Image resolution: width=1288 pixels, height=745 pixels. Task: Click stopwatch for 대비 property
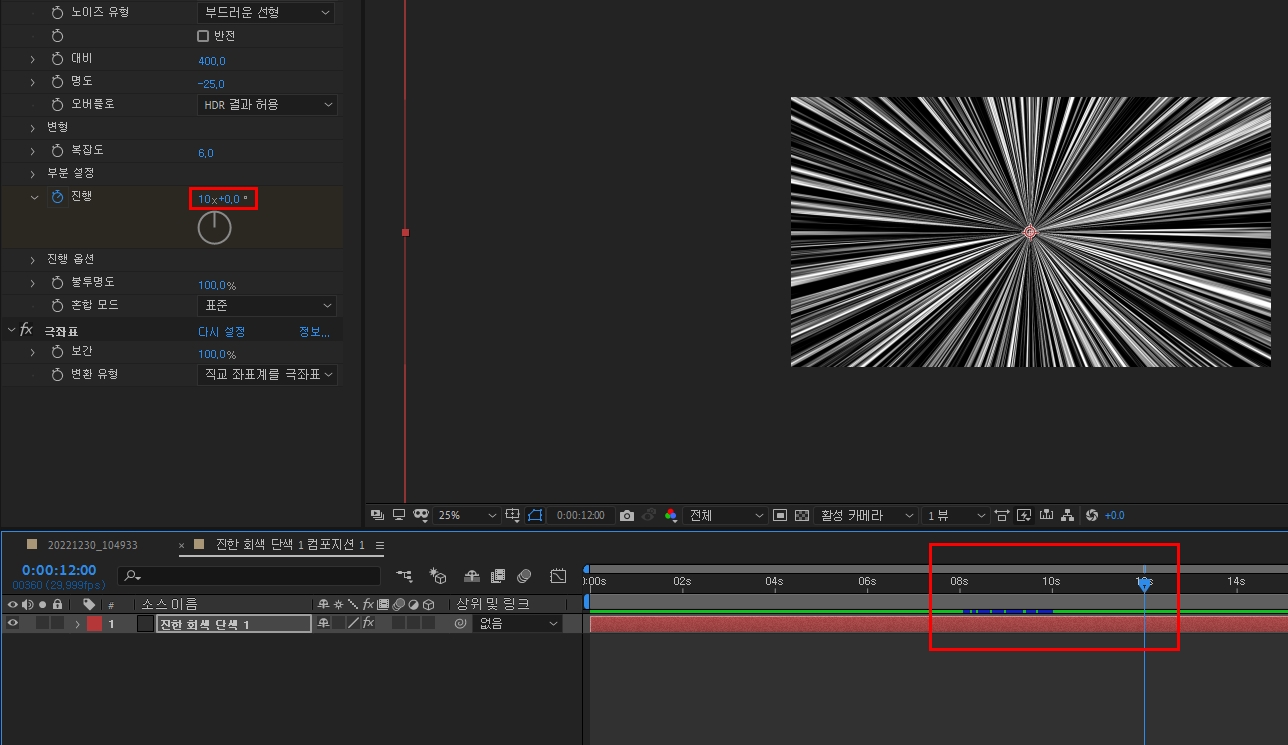pyautogui.click(x=57, y=59)
